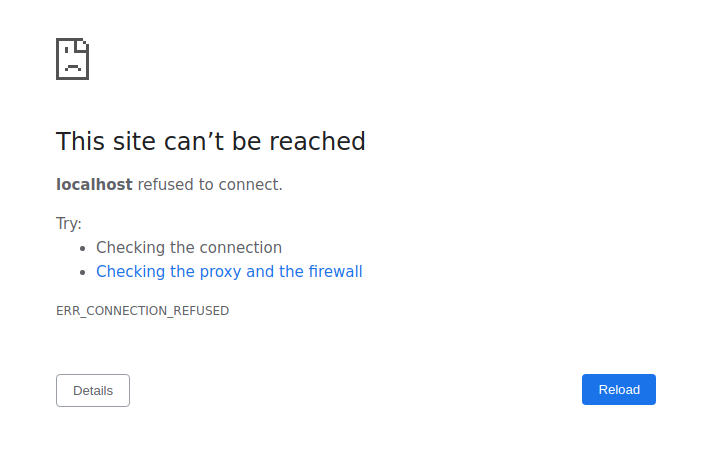Click the 'Checking the connection' suggestion
This screenshot has height=458, width=711.
[x=189, y=247]
